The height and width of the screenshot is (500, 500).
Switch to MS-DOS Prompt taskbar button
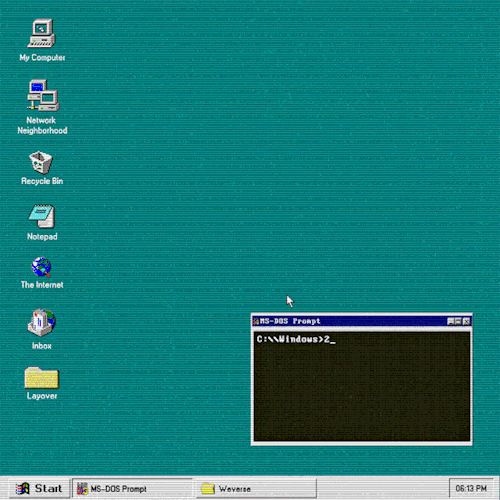click(x=132, y=489)
